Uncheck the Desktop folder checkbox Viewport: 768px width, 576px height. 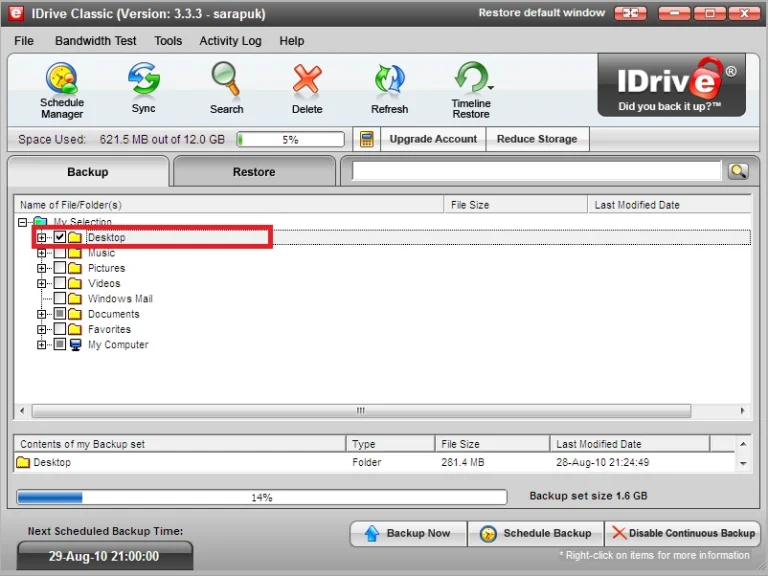(x=60, y=237)
